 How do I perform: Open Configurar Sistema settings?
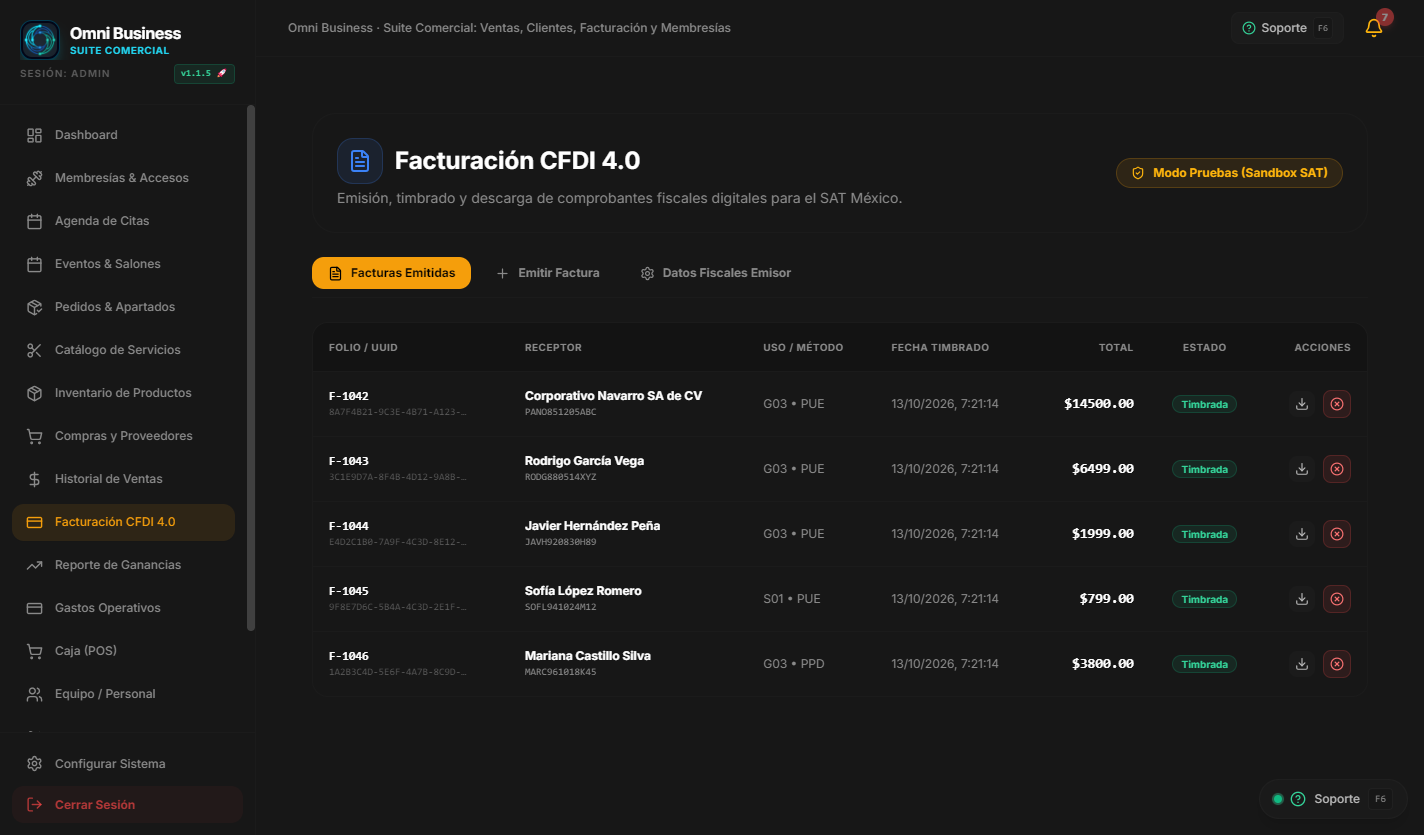(127, 764)
